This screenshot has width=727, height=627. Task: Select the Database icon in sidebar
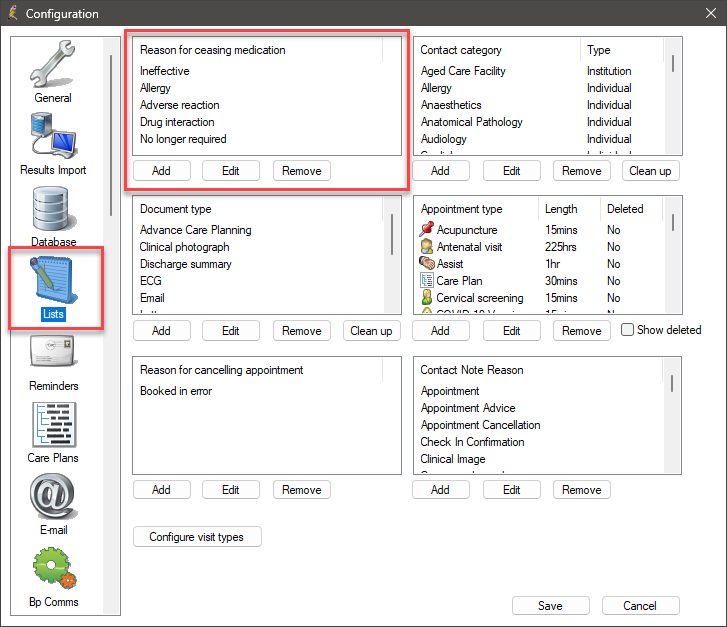[53, 210]
